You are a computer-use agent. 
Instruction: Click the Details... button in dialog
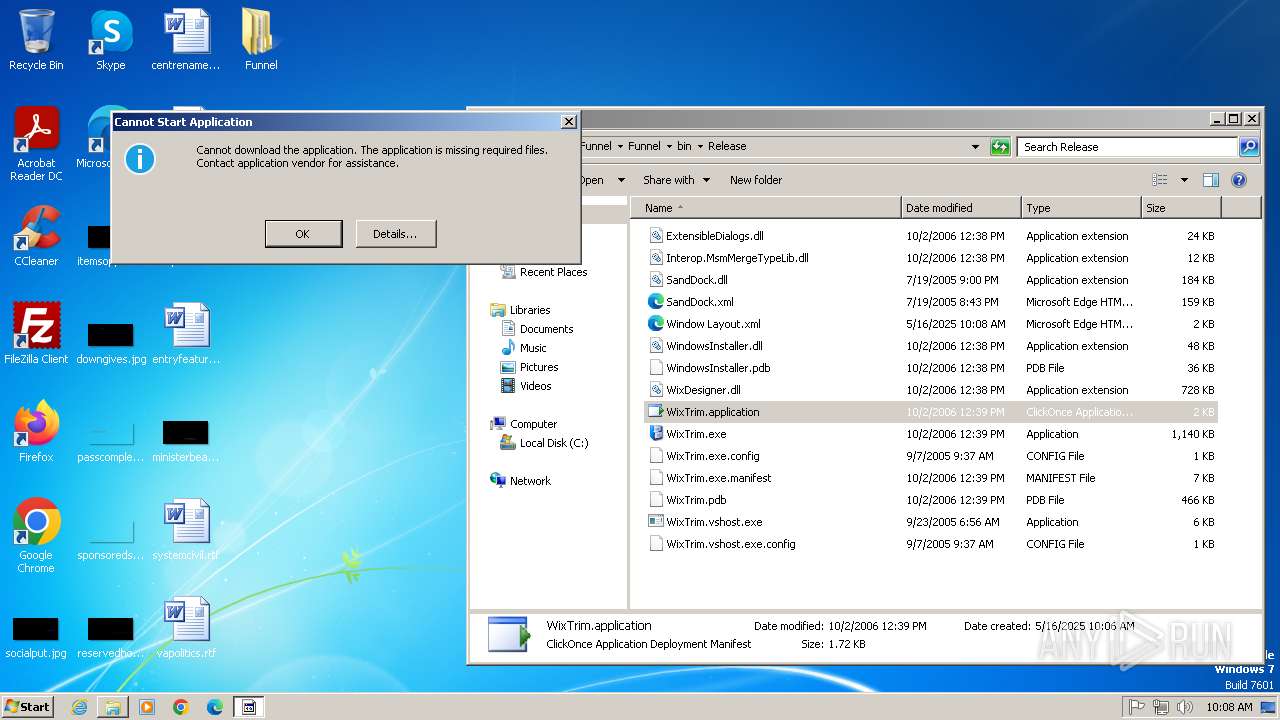click(x=395, y=234)
